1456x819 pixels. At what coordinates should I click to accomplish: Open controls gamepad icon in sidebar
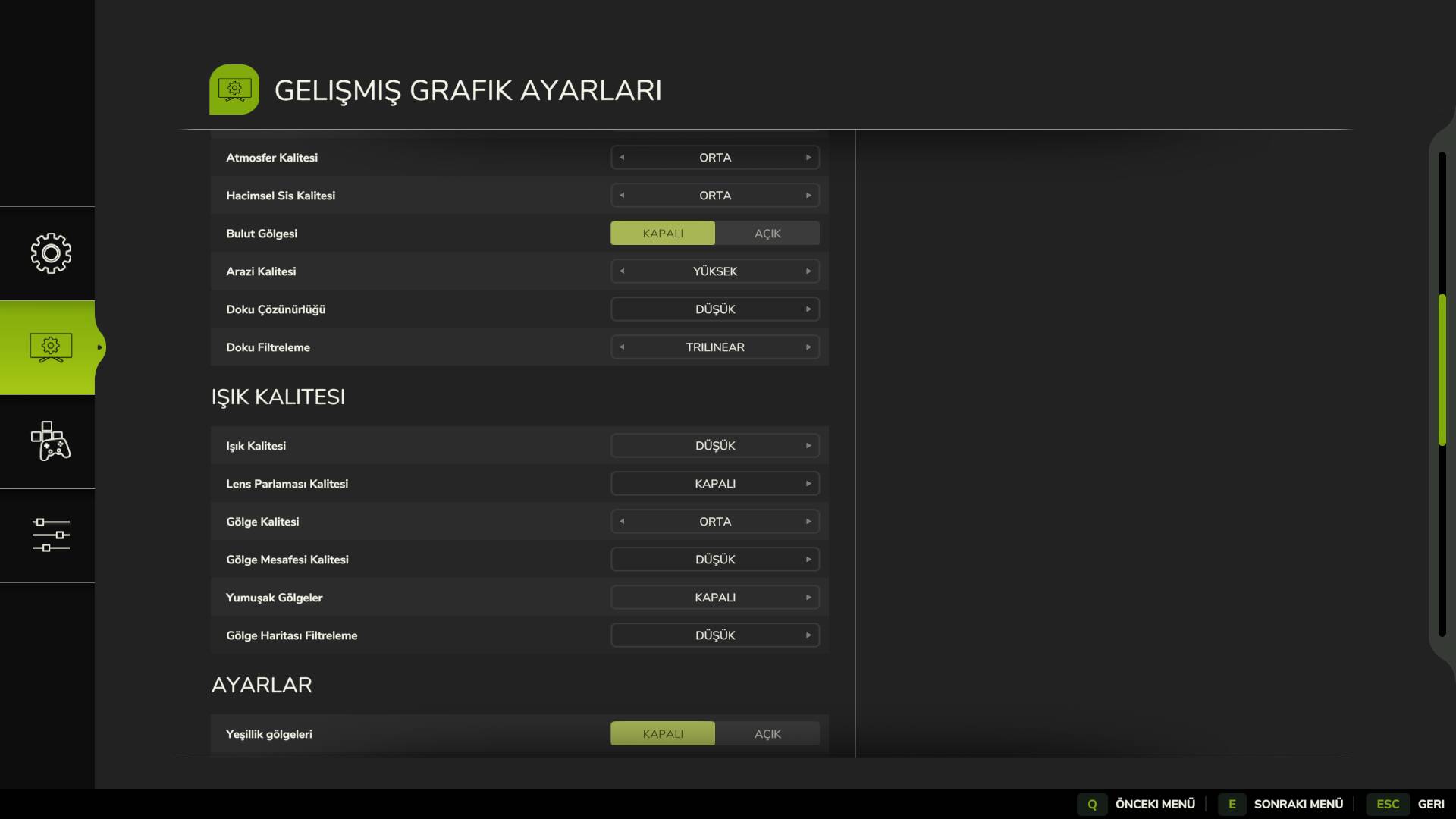click(51, 441)
